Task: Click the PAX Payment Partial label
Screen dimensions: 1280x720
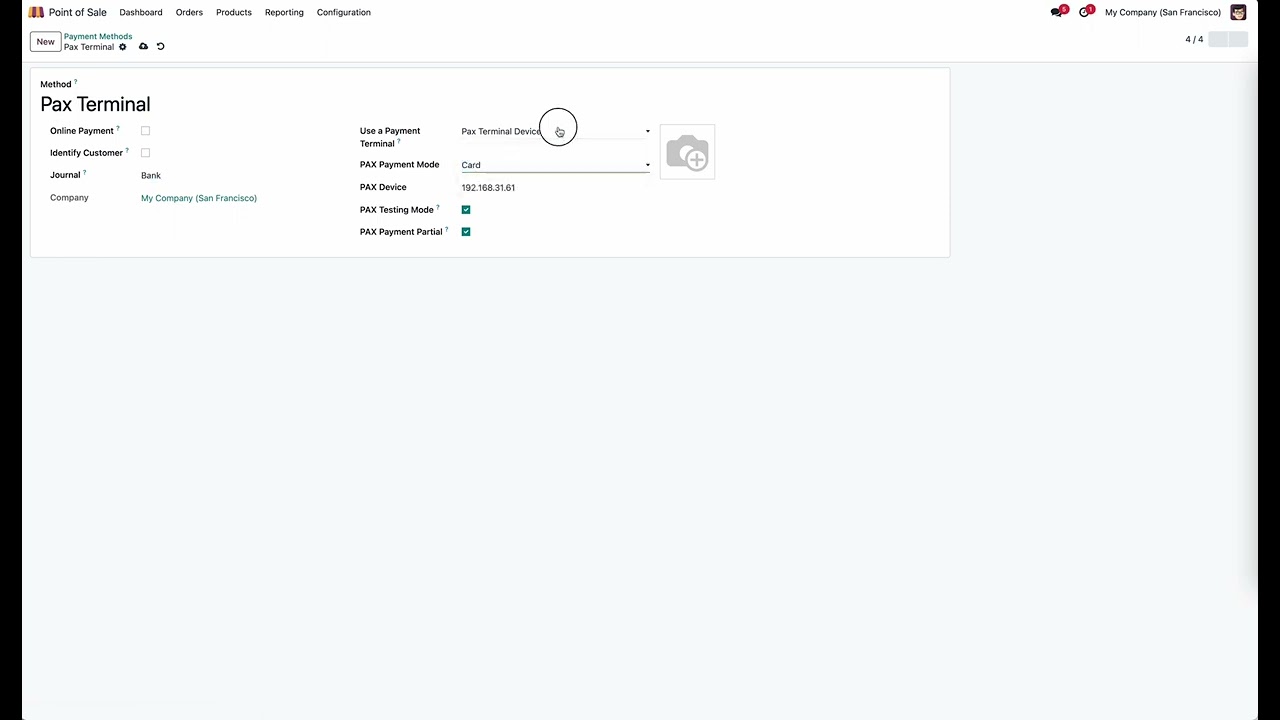Action: 401,232
